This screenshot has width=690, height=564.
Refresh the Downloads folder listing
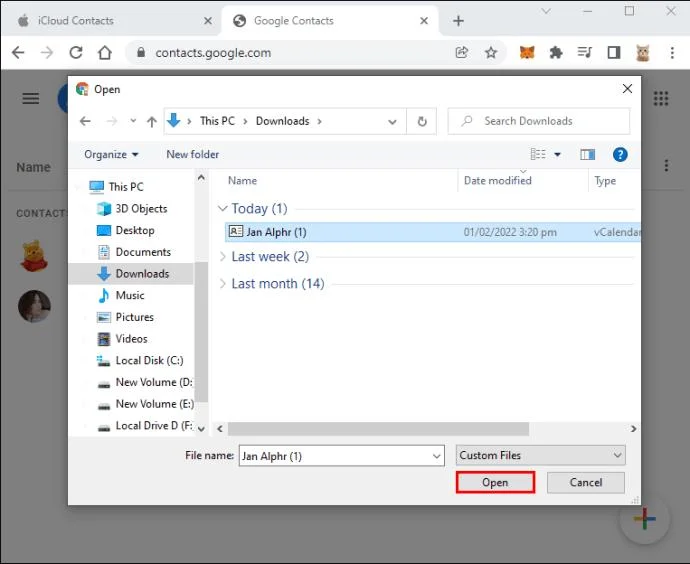[x=422, y=121]
